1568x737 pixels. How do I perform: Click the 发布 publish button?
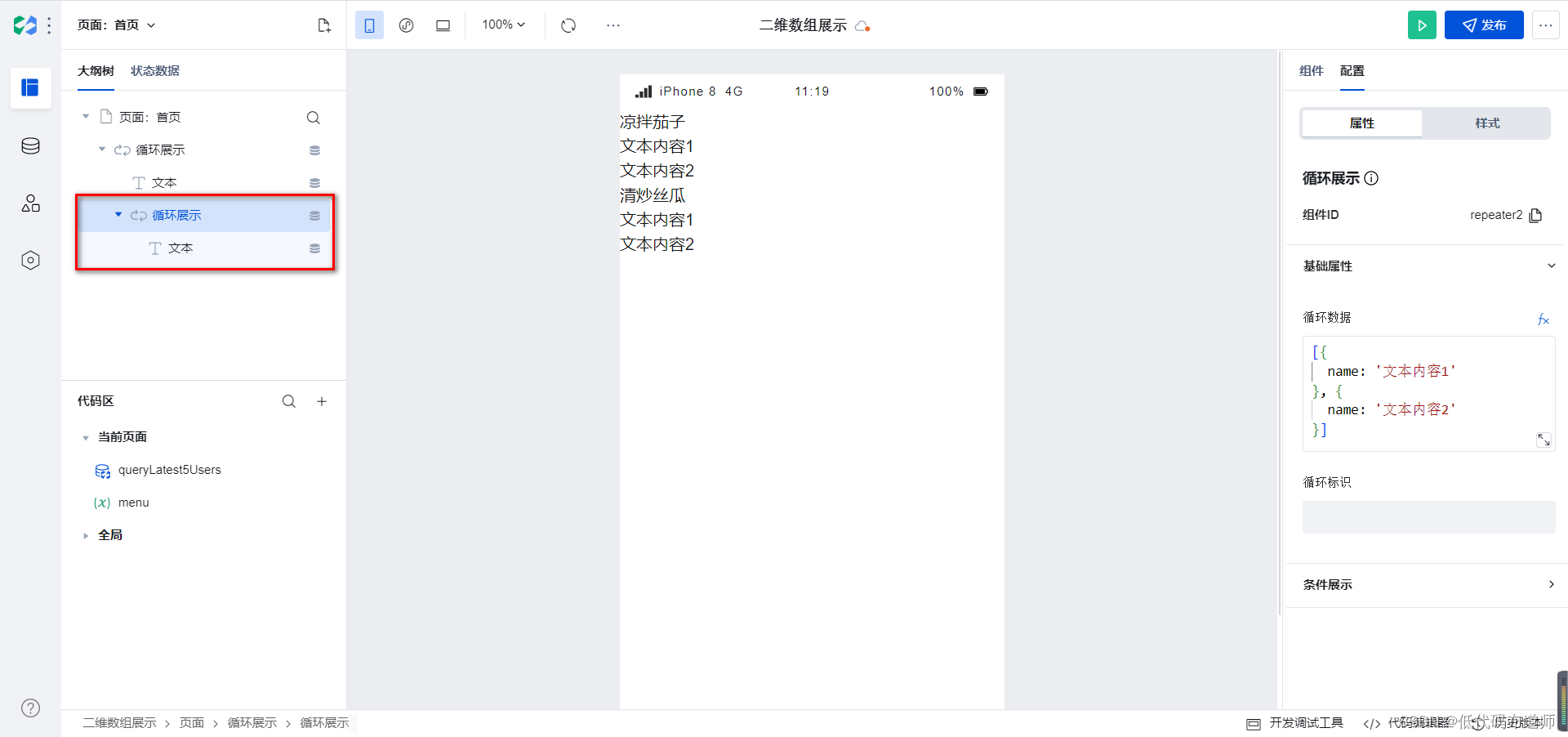pos(1484,25)
